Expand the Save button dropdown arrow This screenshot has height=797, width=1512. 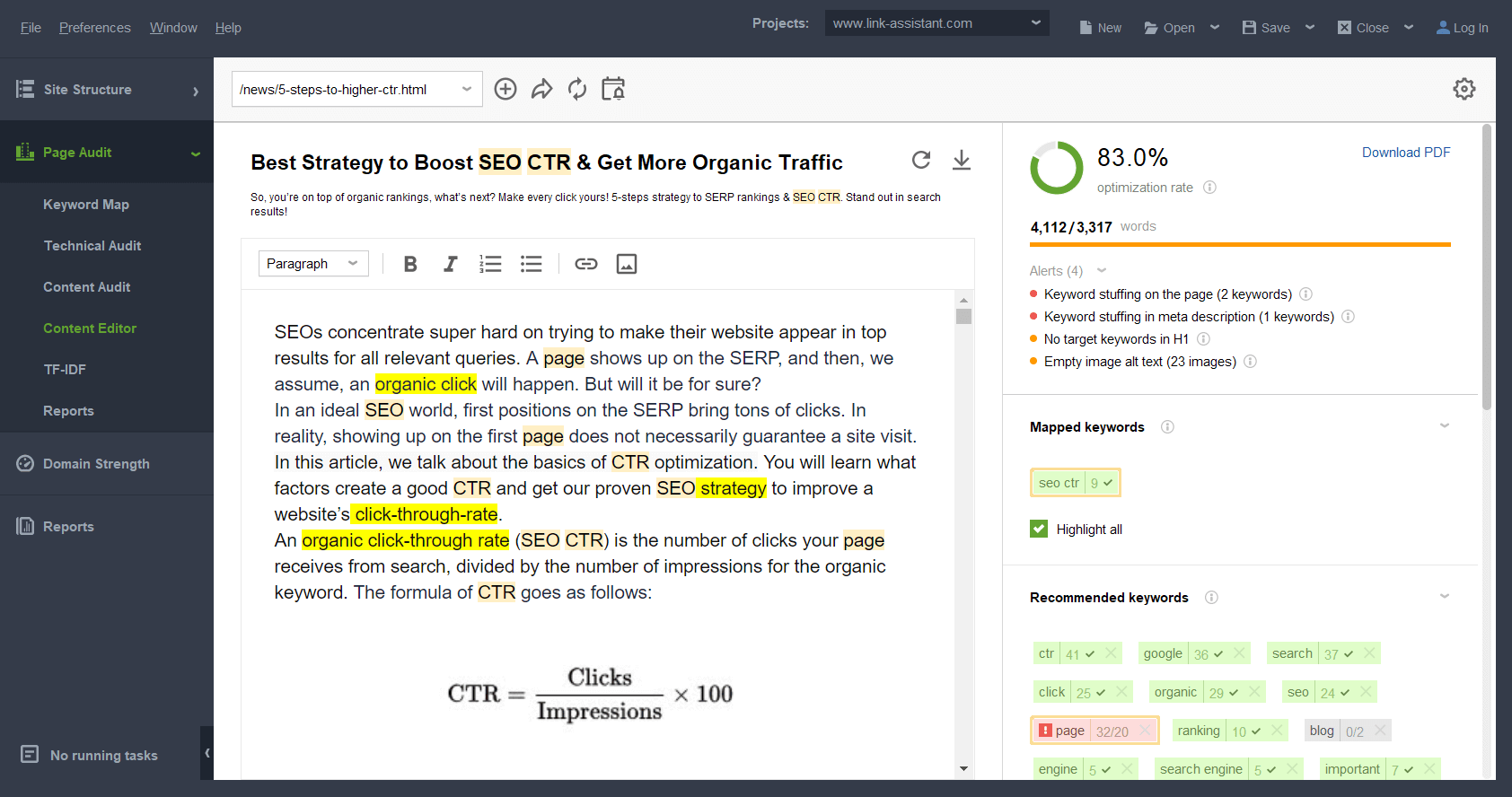tap(1310, 27)
